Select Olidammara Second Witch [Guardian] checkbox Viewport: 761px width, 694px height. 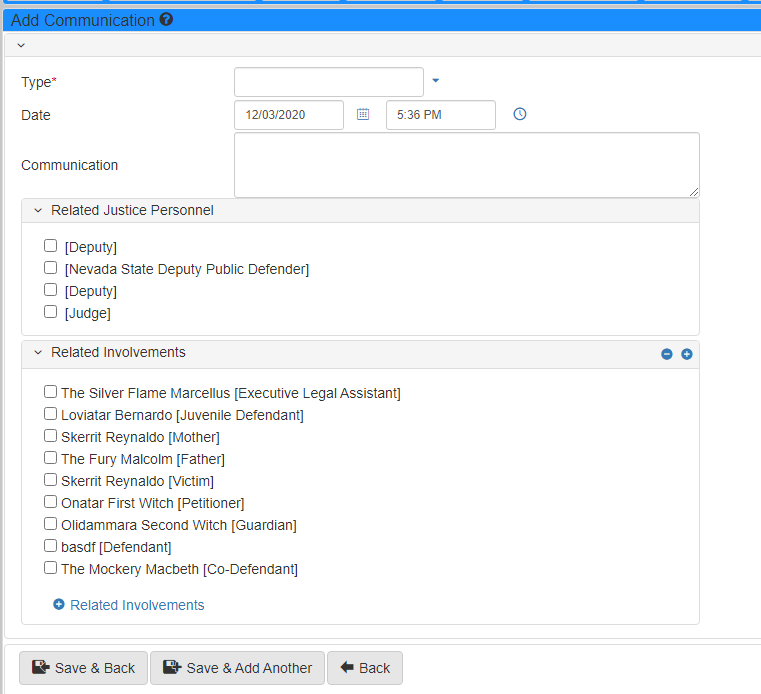(x=50, y=524)
